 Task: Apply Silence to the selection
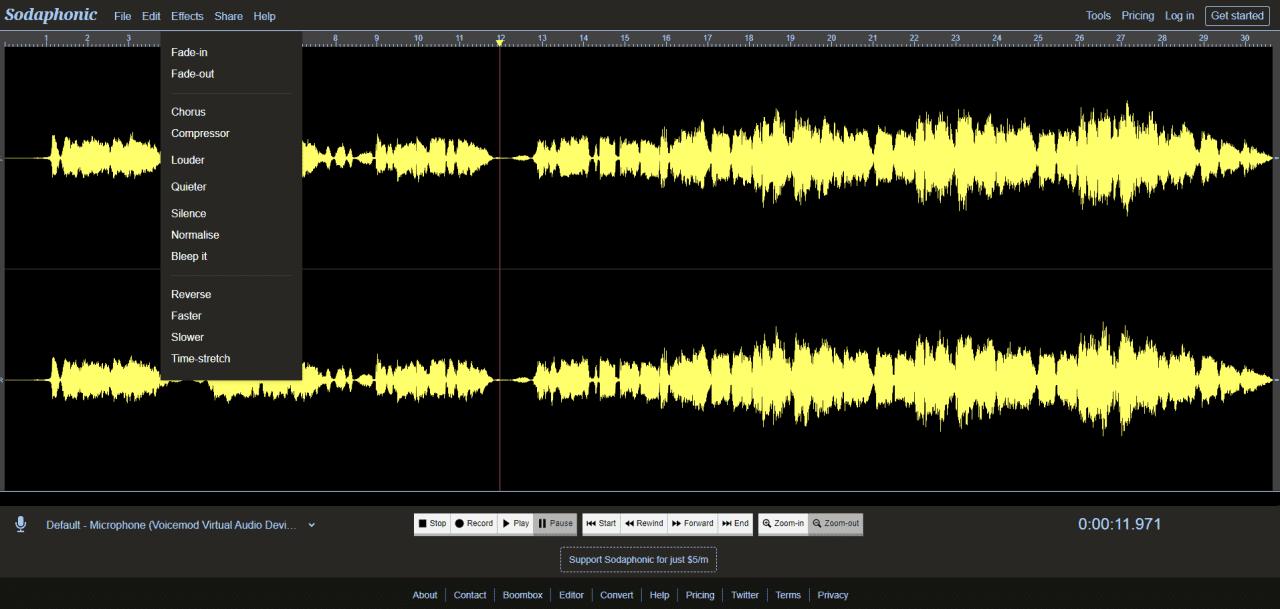click(x=189, y=213)
